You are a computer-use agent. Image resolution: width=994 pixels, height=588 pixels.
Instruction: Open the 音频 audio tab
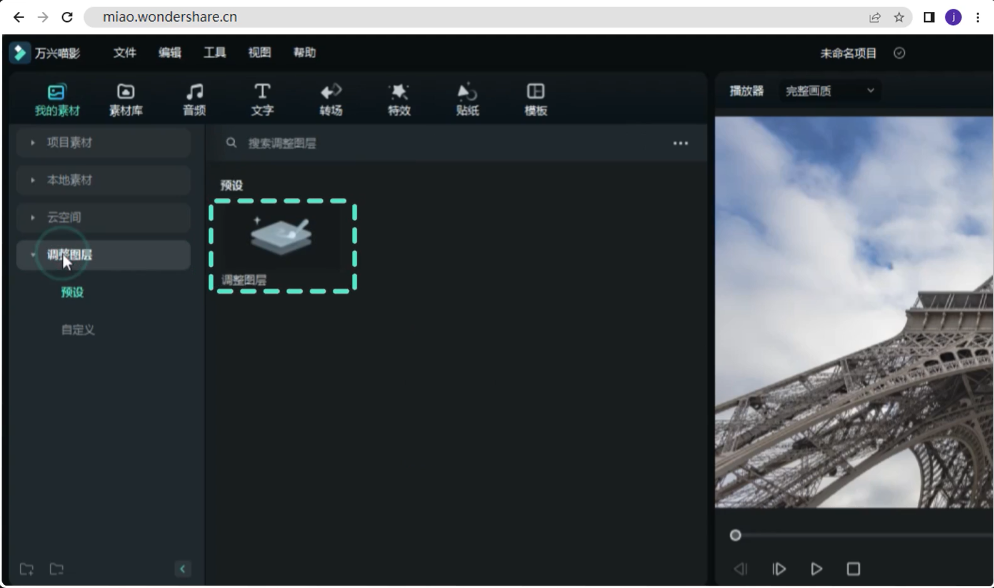click(194, 100)
